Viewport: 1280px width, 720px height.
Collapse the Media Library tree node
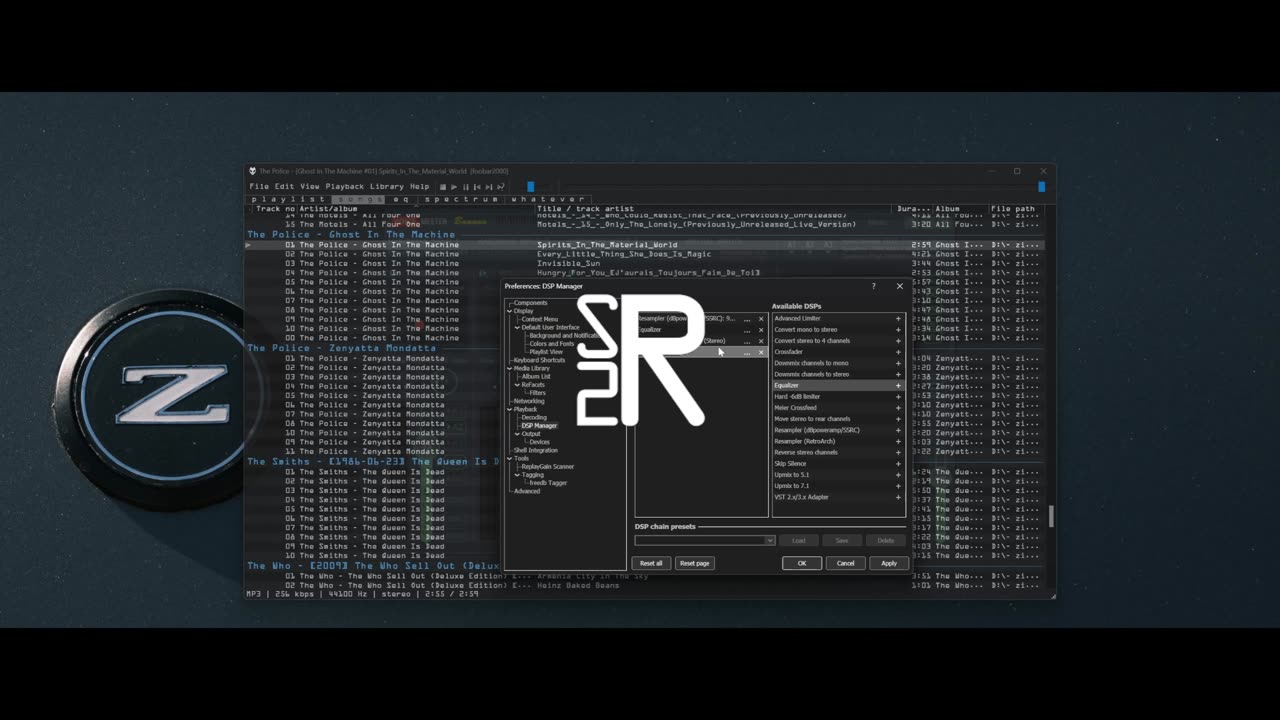point(510,368)
